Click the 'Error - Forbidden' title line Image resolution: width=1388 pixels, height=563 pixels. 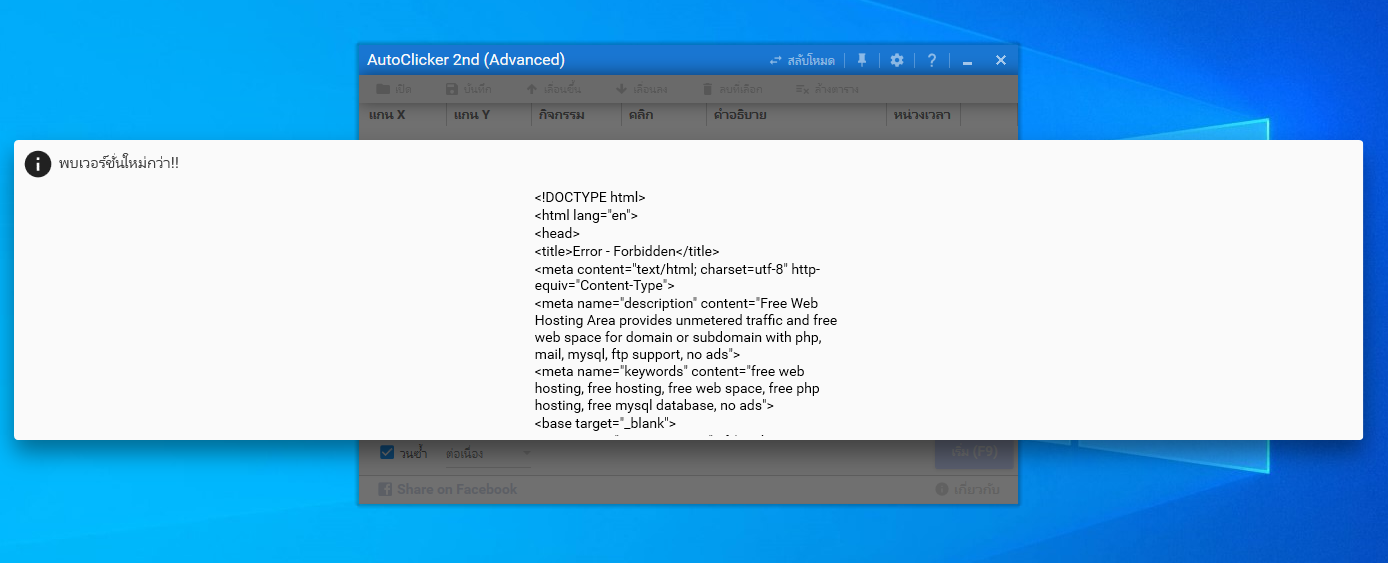pyautogui.click(x=627, y=251)
